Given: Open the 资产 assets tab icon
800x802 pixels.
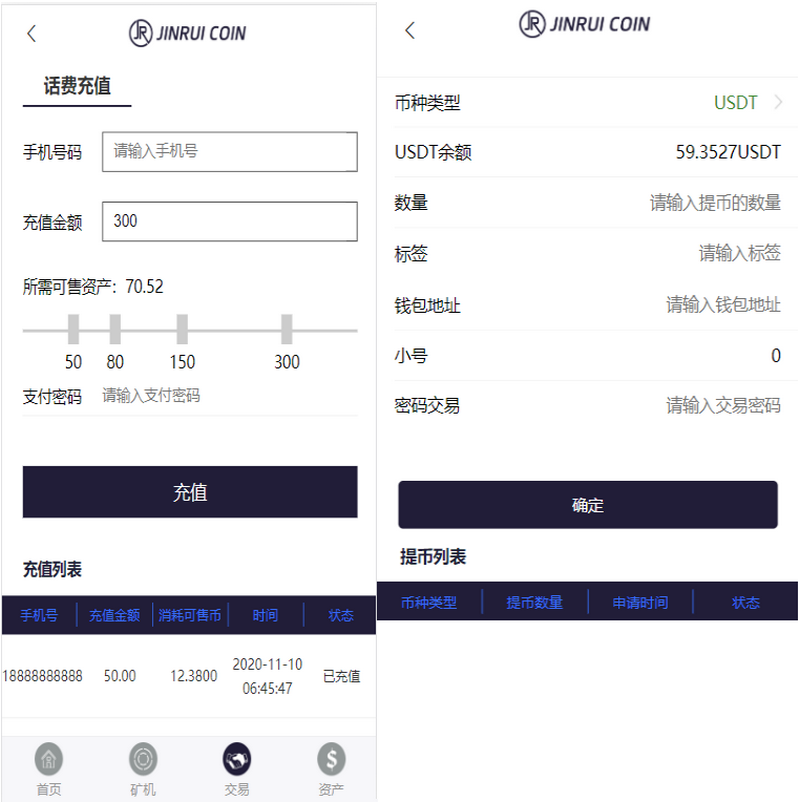Looking at the screenshot, I should (331, 759).
